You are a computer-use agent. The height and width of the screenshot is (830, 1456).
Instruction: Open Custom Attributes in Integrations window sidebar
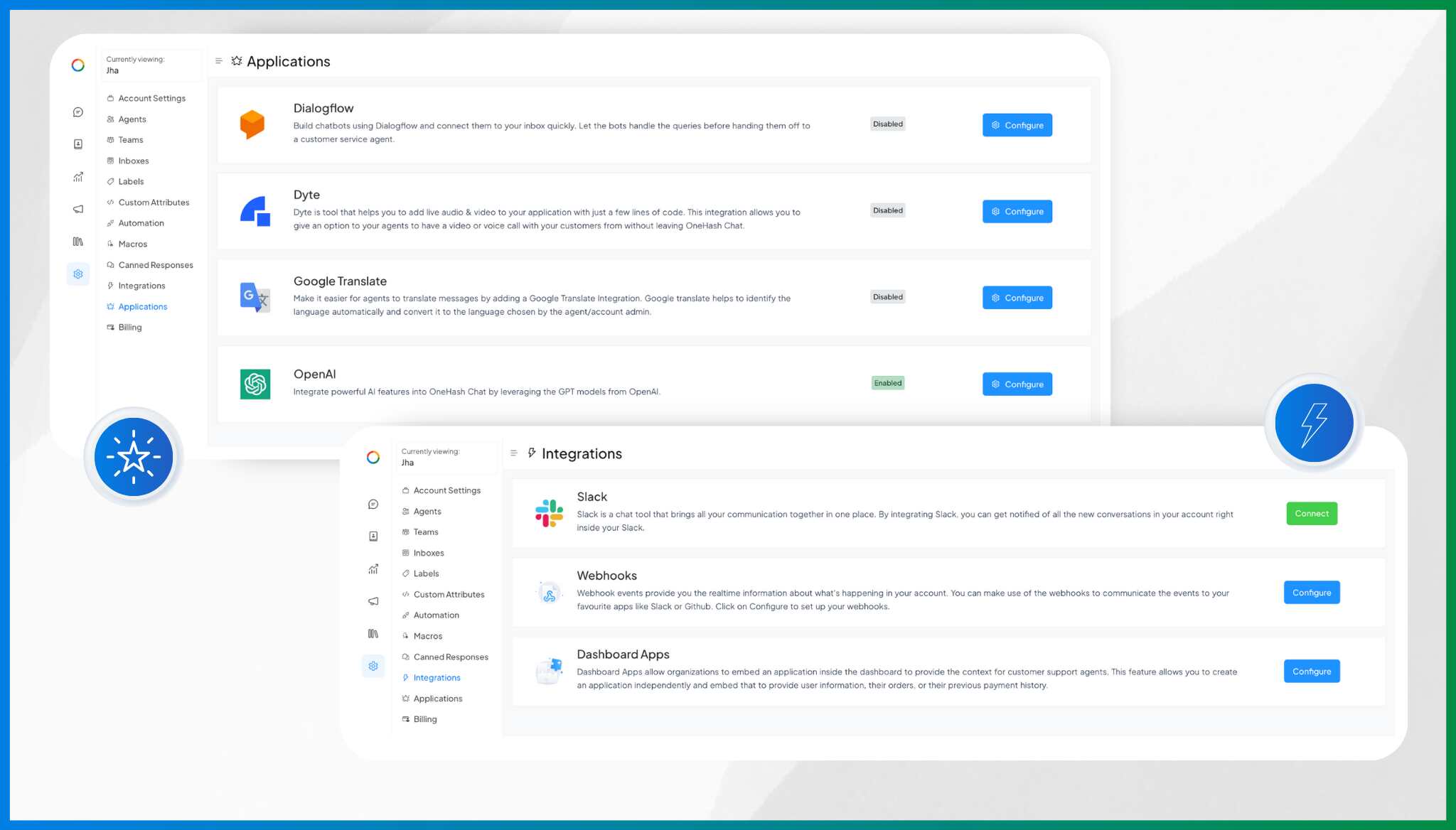444,595
